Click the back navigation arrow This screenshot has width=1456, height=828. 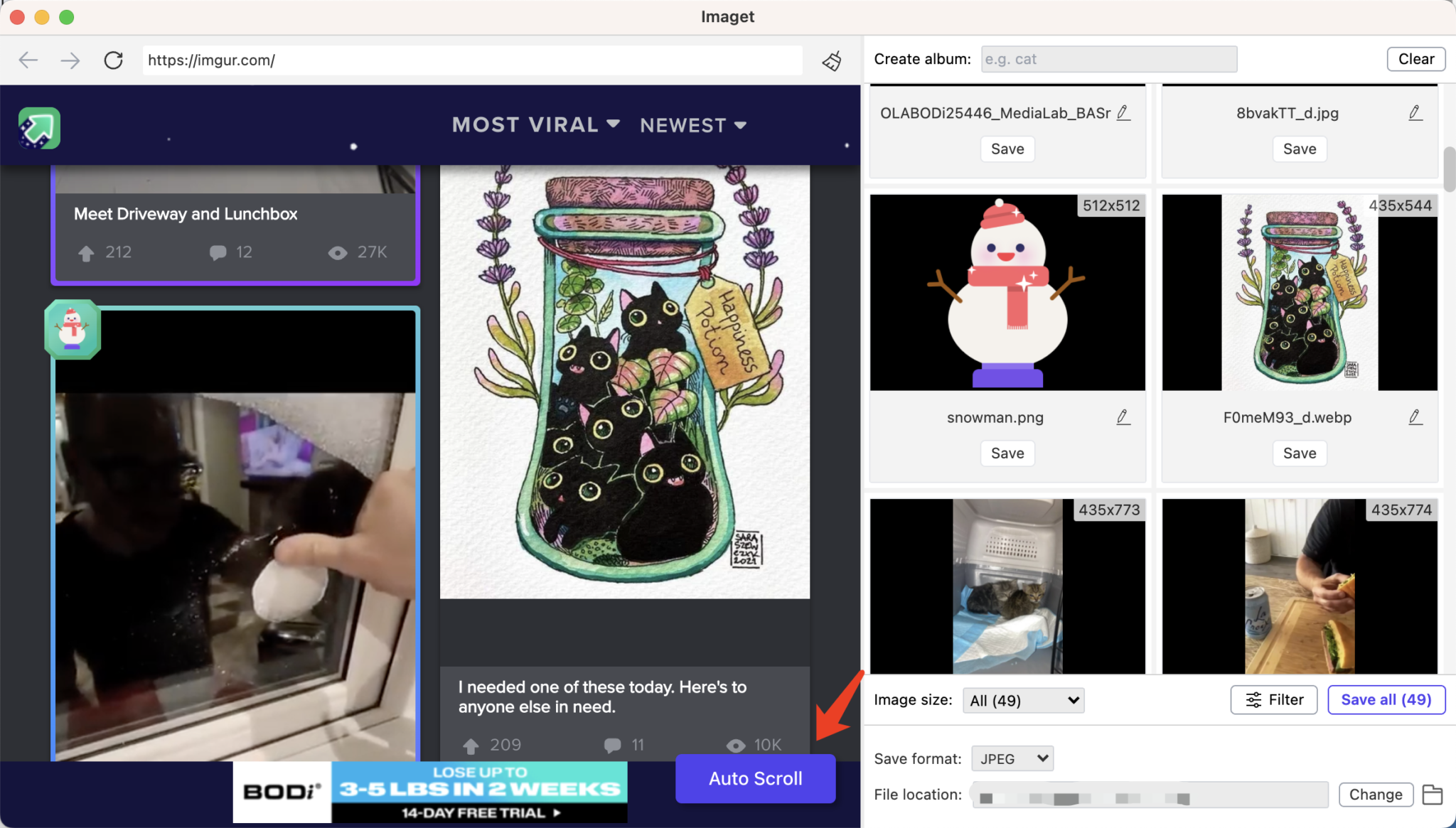click(28, 60)
